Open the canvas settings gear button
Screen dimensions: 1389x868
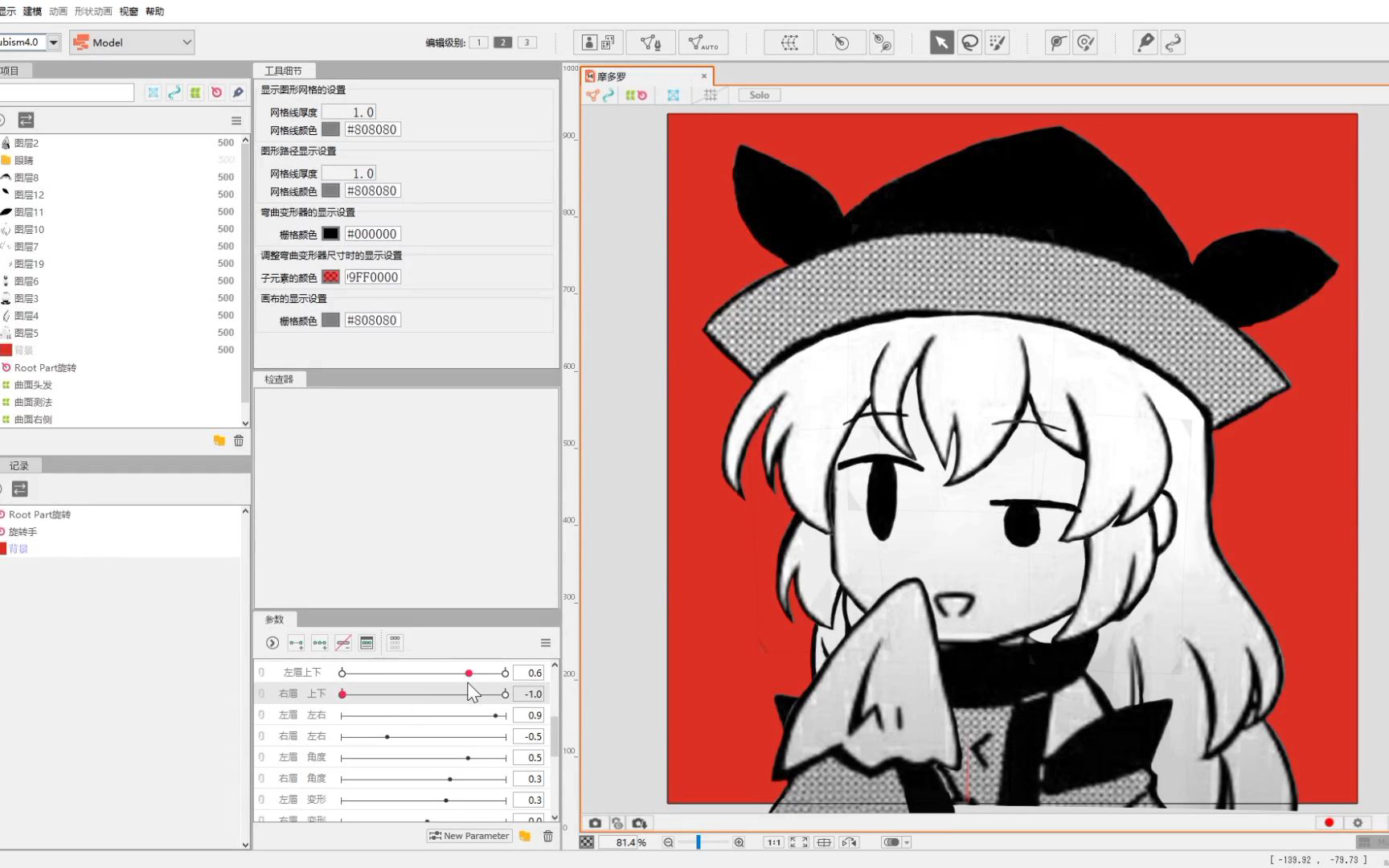(1358, 823)
